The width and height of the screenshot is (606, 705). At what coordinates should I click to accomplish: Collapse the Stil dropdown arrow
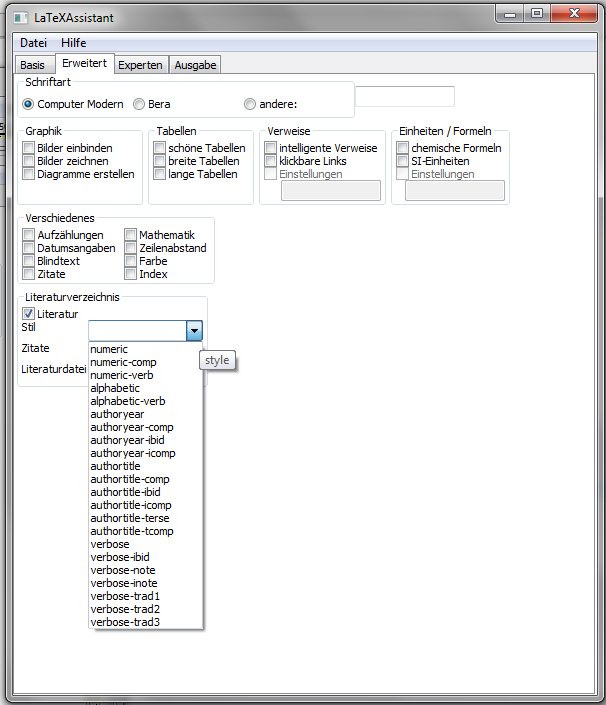(194, 331)
